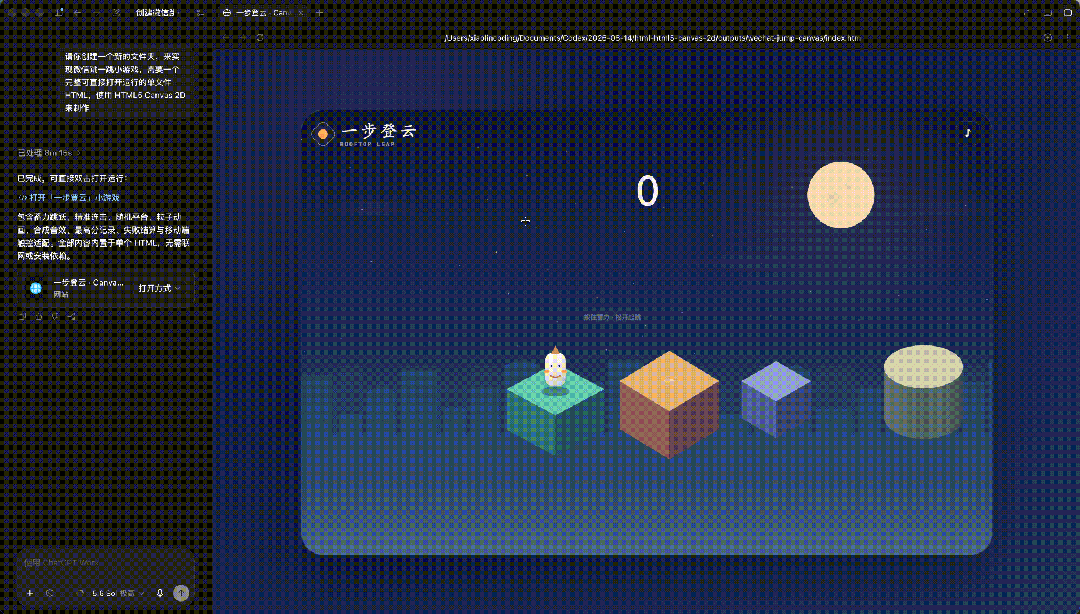The width and height of the screenshot is (1080, 614).
Task: Click the purple cube platform
Action: [x=776, y=398]
